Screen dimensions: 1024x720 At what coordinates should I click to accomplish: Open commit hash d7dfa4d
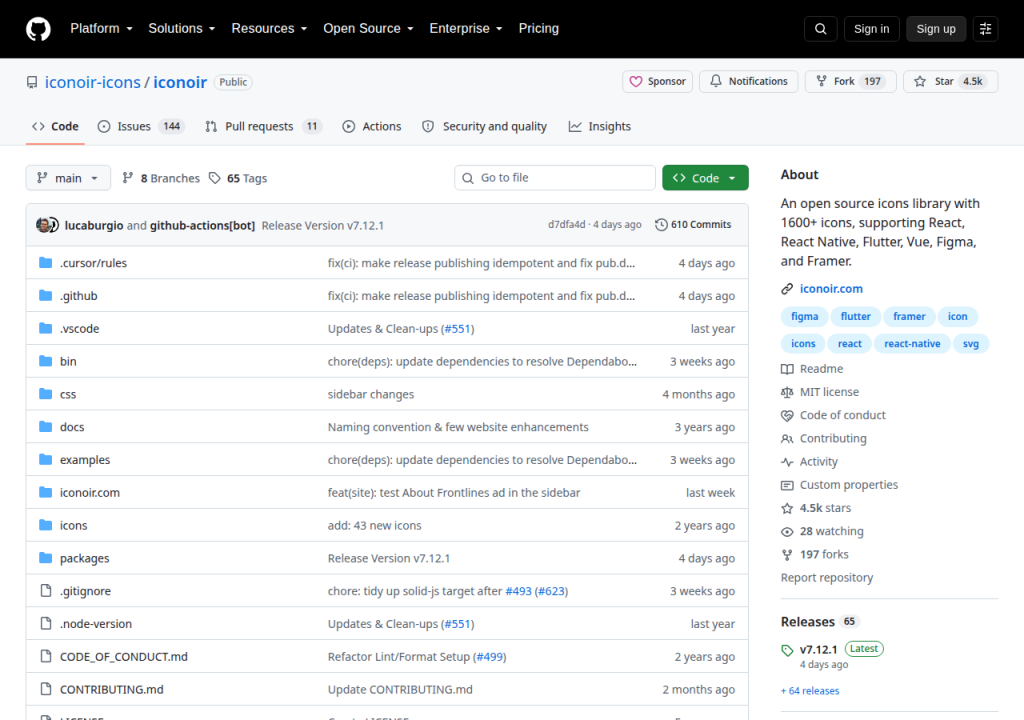[566, 225]
